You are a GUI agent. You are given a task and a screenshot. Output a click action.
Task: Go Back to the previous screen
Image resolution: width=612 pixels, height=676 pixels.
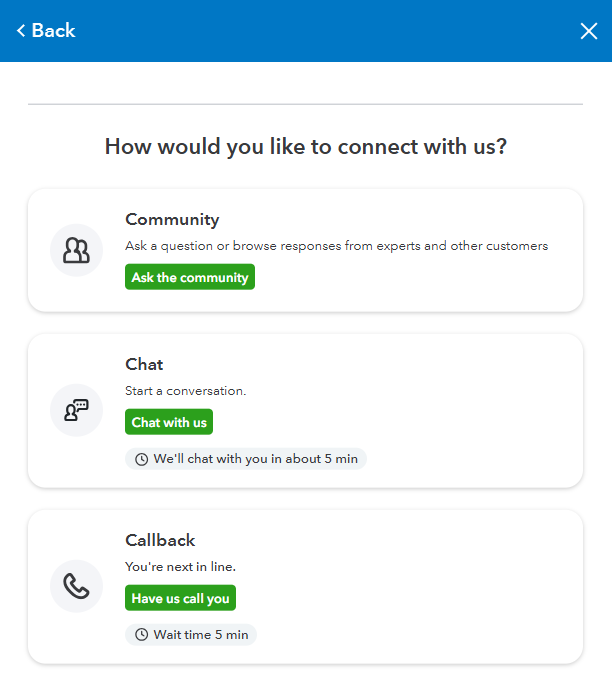click(46, 31)
